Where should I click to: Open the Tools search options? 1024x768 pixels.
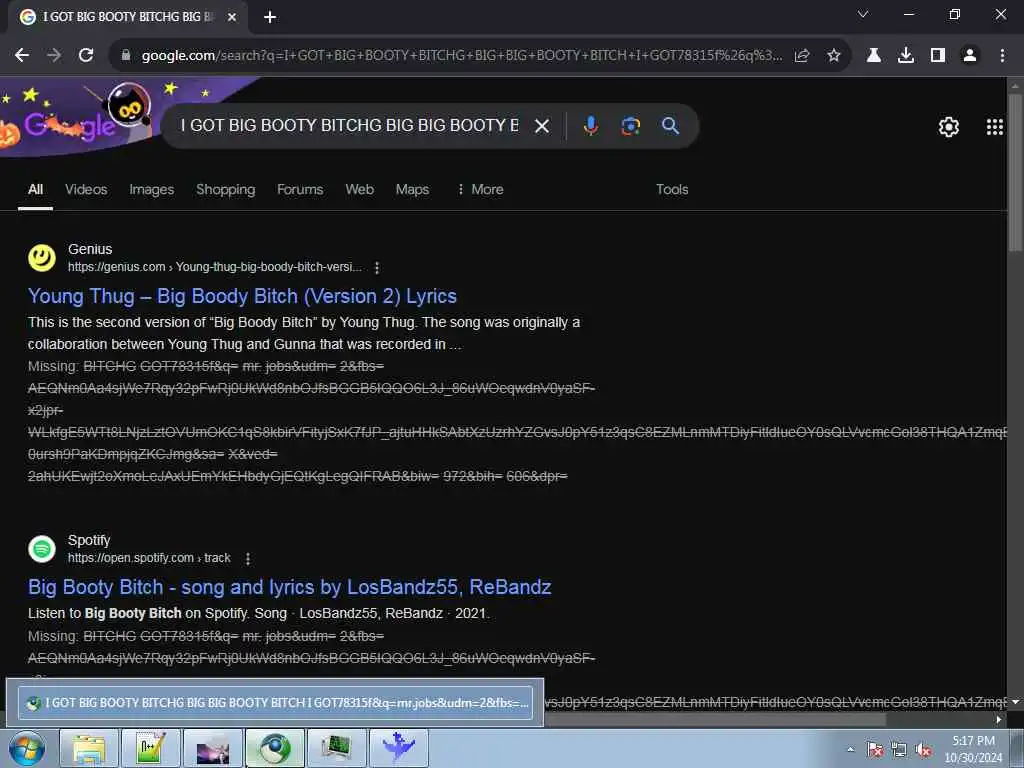pos(672,189)
